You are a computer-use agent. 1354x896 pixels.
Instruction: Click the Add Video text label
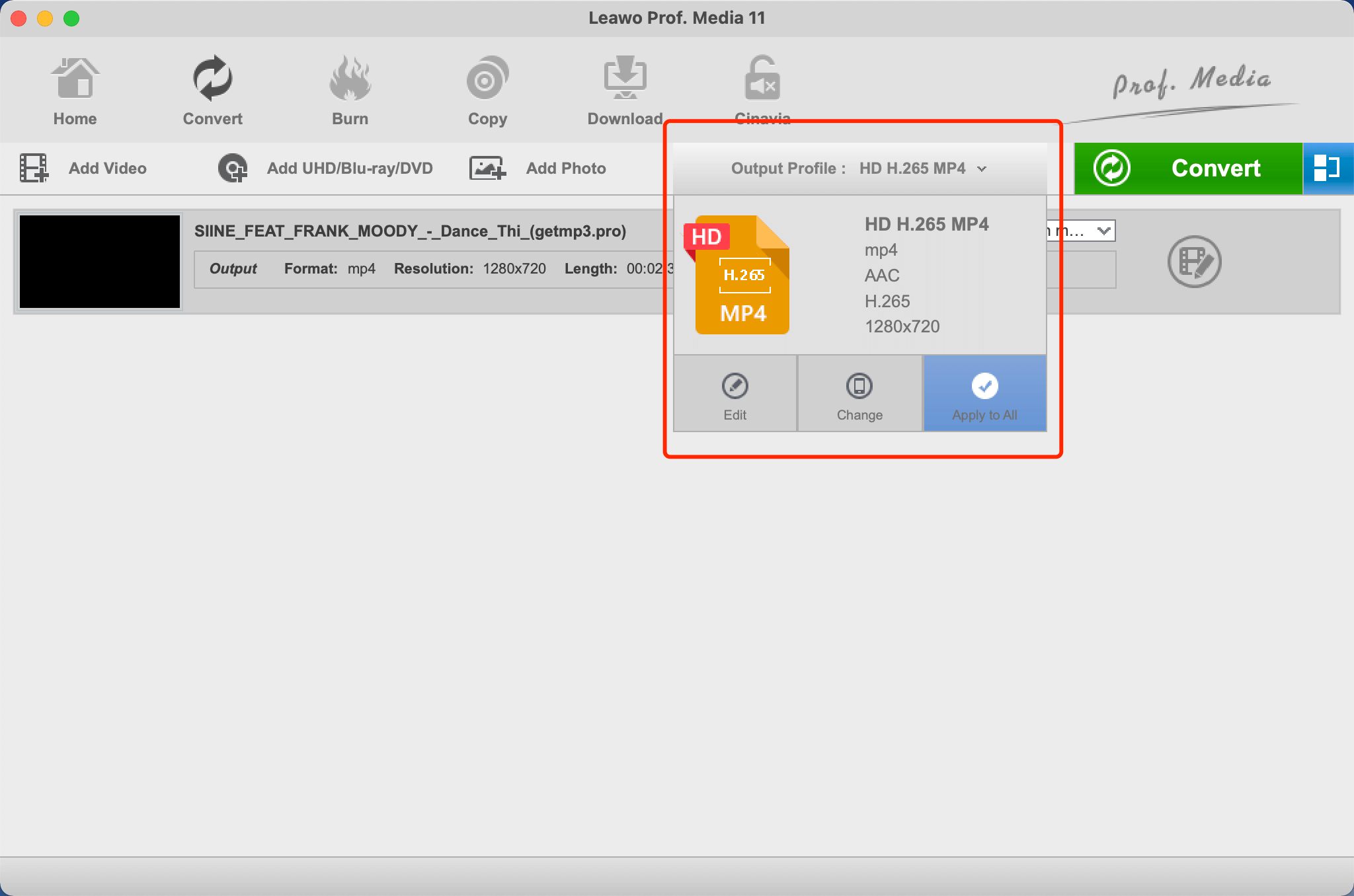click(x=108, y=168)
